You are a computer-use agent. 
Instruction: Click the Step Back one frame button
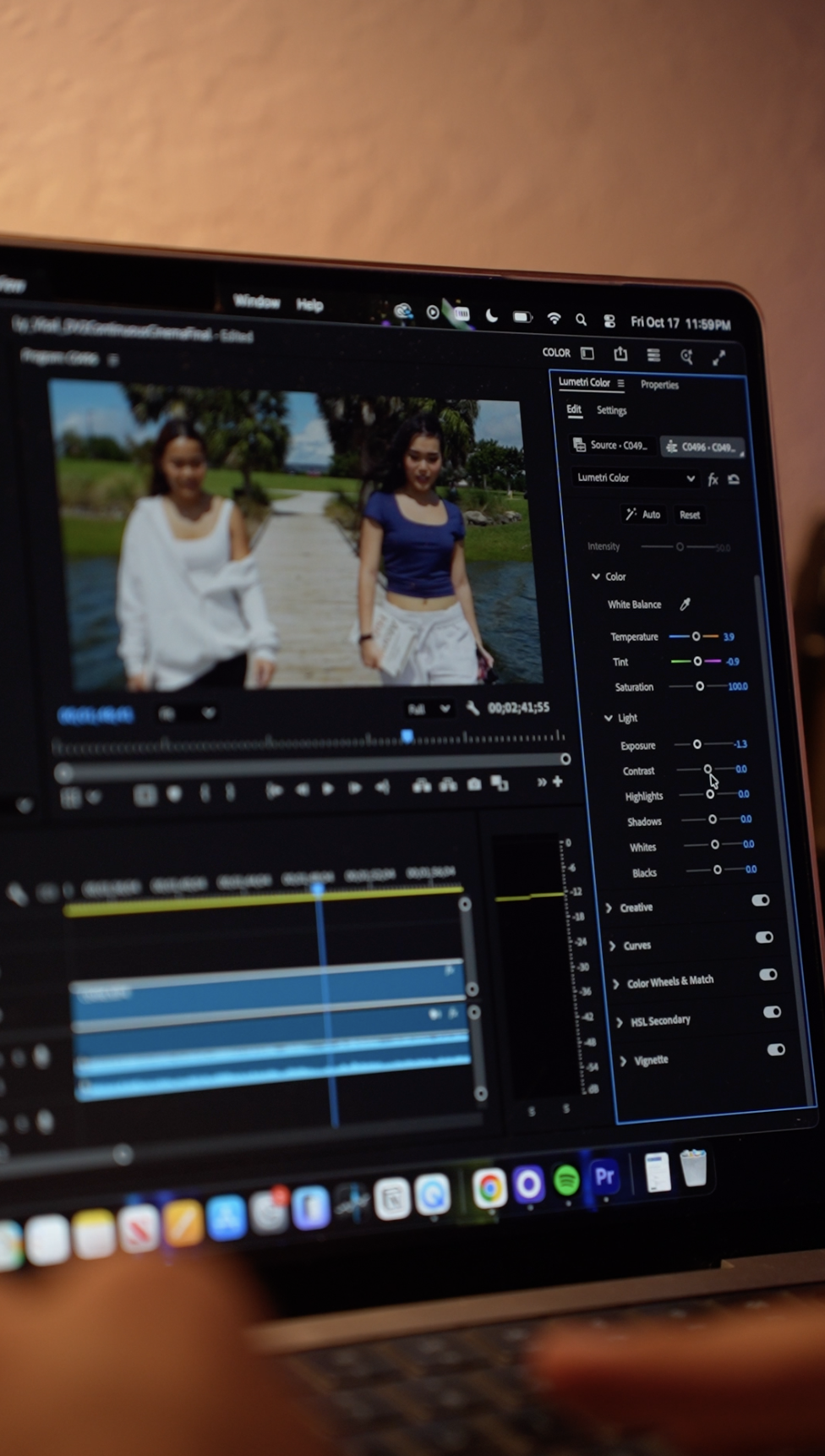click(302, 789)
